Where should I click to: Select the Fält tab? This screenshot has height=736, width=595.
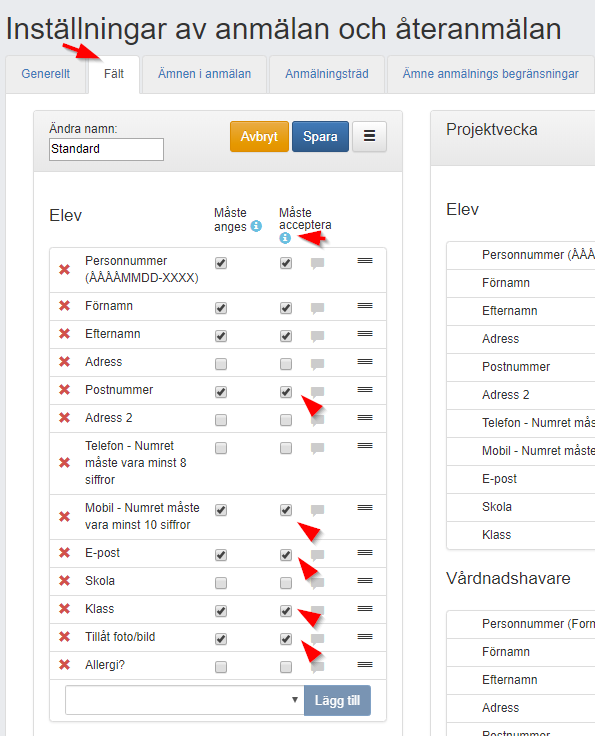tap(114, 74)
